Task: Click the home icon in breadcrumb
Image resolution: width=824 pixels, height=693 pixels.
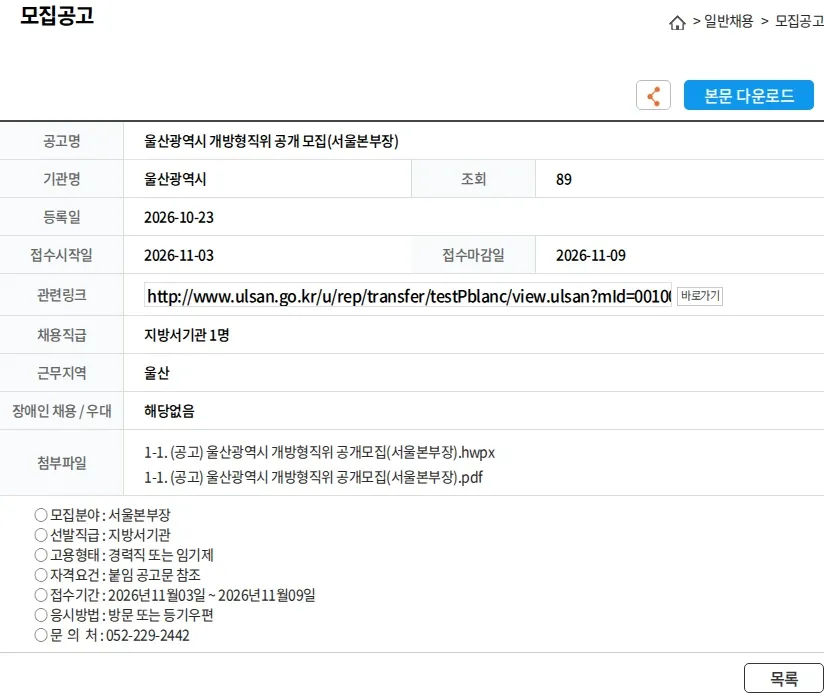Action: click(x=677, y=23)
